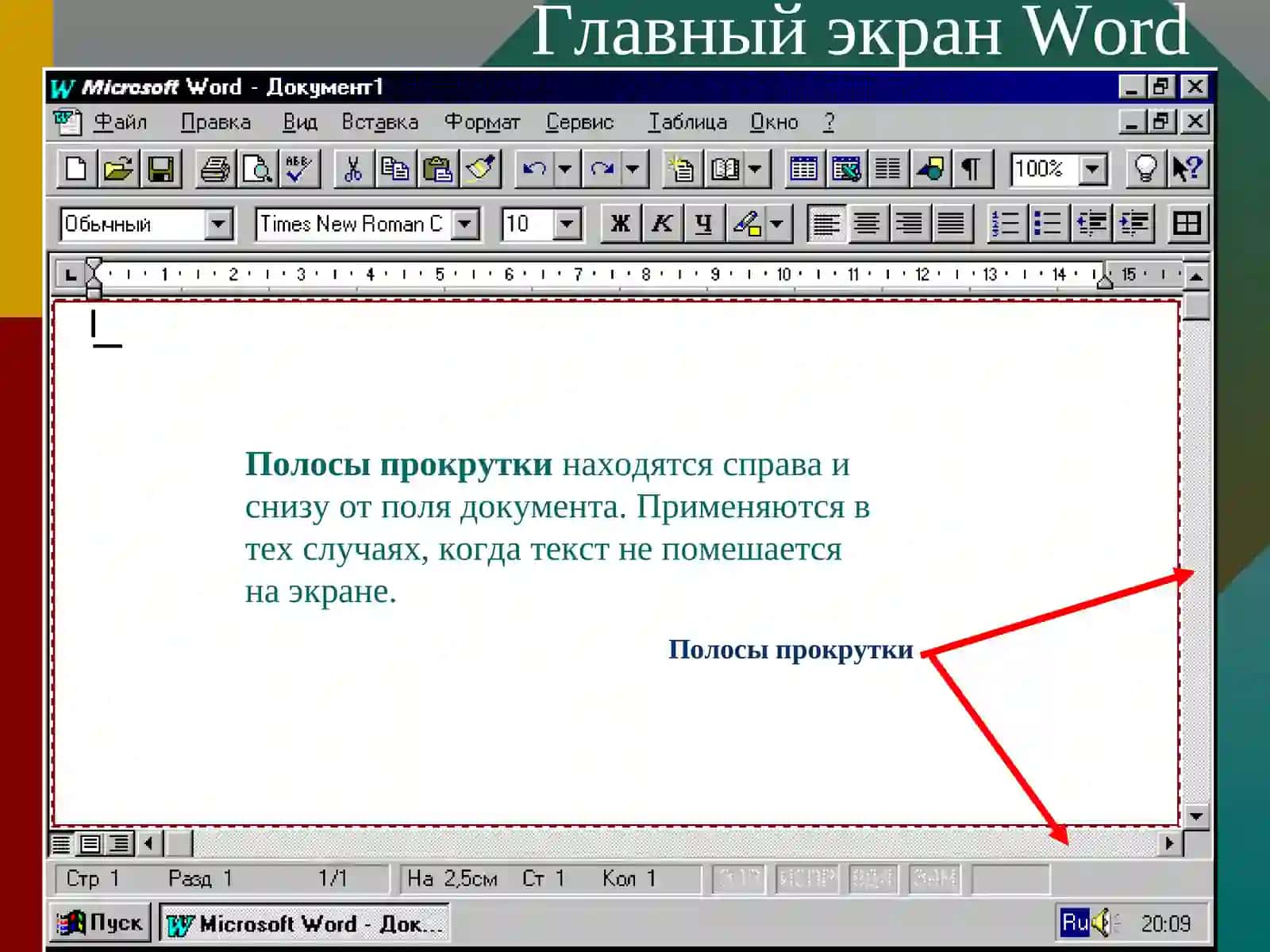Viewport: 1270px width, 952px height.
Task: Click the Ru language indicator
Action: (x=1074, y=922)
